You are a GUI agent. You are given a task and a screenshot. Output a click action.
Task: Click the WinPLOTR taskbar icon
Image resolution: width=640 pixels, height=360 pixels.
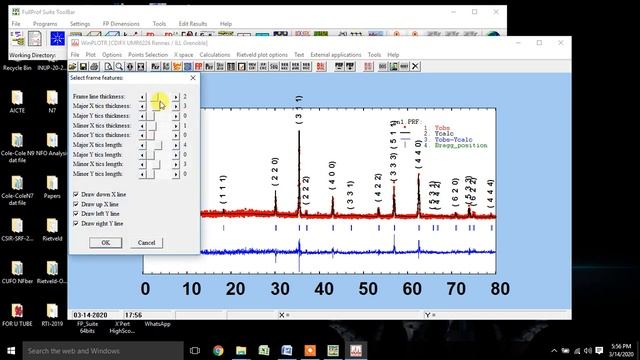(356, 351)
